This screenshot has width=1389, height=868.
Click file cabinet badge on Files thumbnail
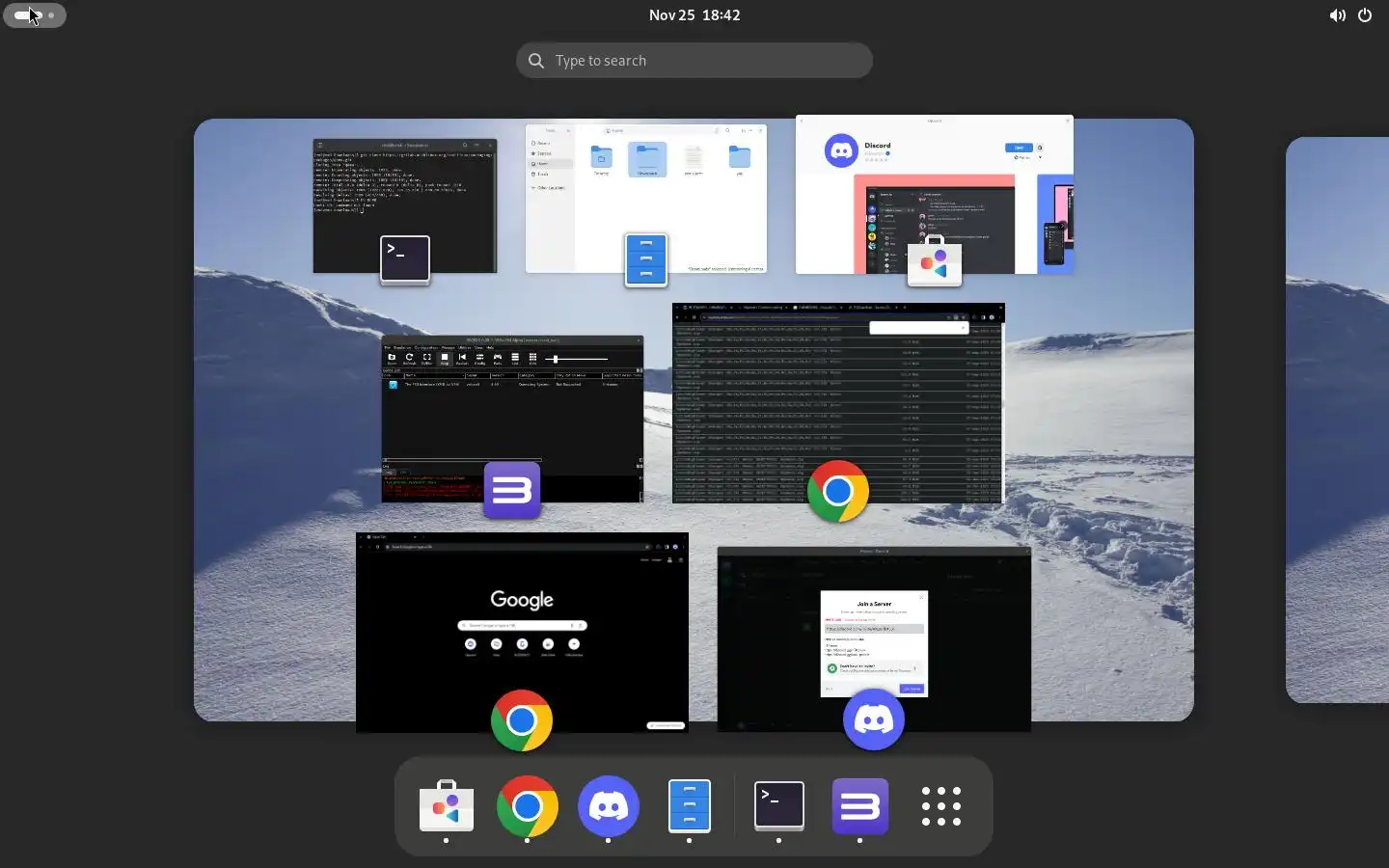[x=646, y=259]
